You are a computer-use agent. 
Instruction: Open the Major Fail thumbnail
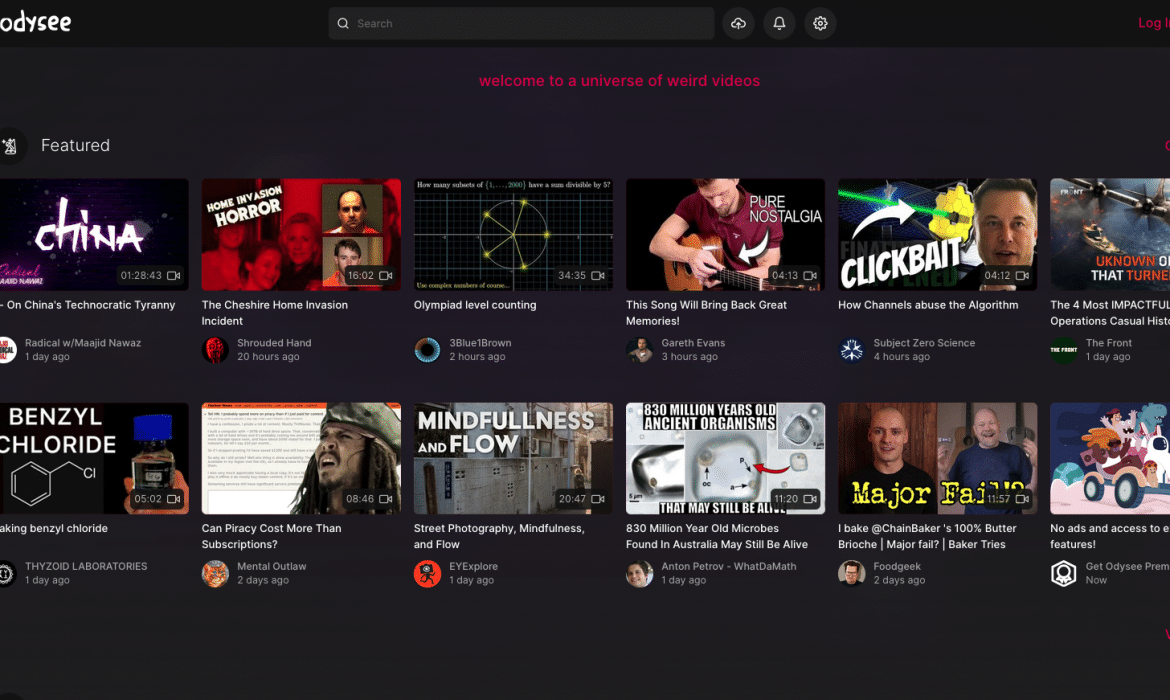point(937,458)
